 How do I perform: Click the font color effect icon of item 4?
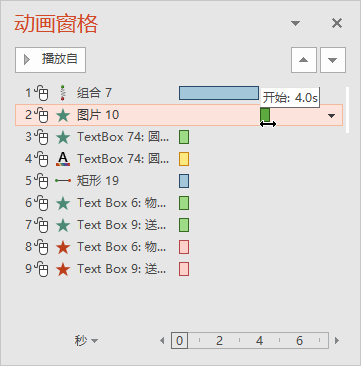click(63, 159)
